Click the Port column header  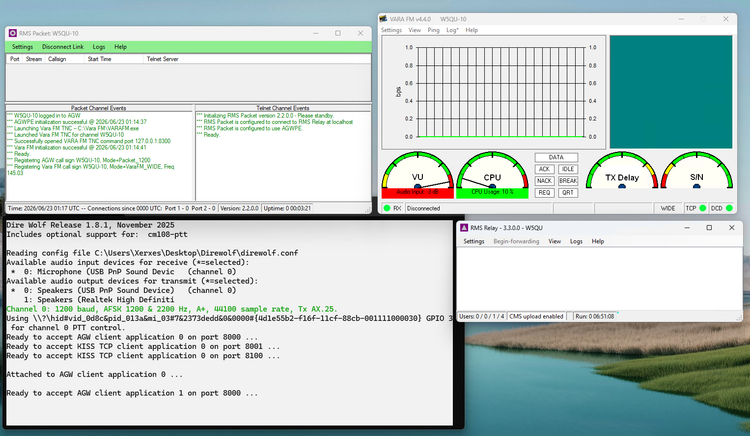coord(14,59)
